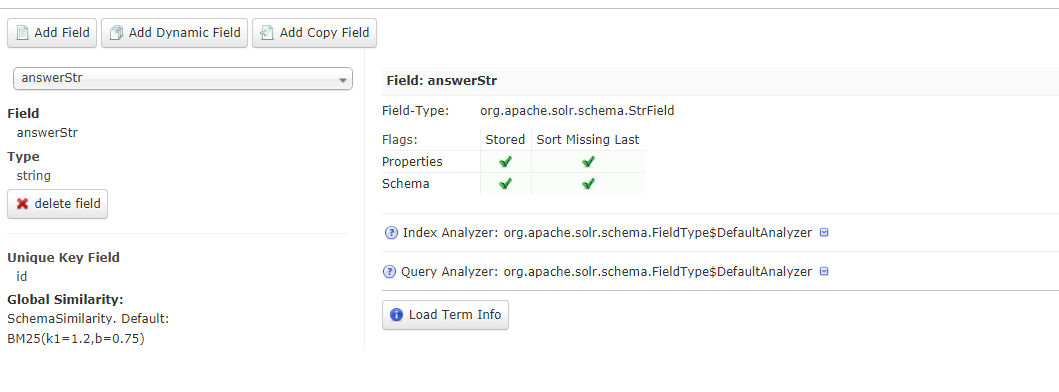
Task: Click the Add Copy Field button
Action: 314,32
